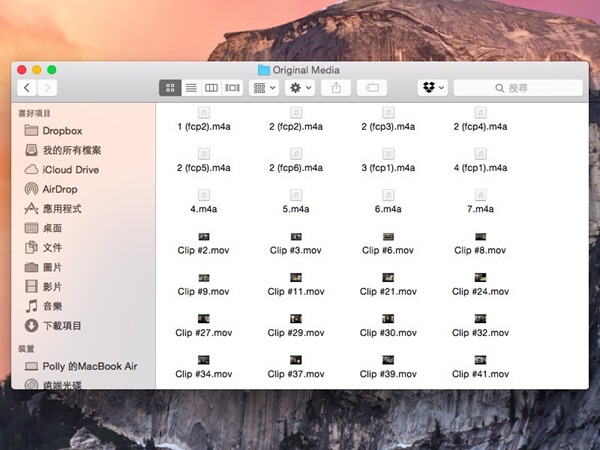This screenshot has width=600, height=450.
Task: Switch to icon view in toolbar
Action: click(169, 88)
